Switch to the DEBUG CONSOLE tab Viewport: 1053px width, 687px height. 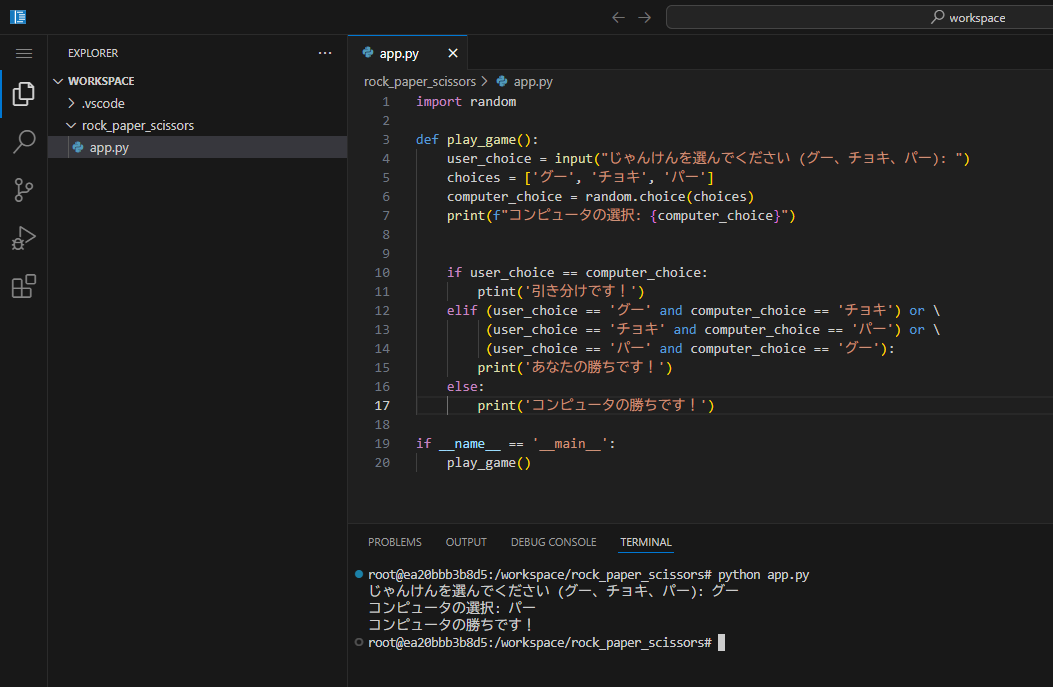click(553, 542)
